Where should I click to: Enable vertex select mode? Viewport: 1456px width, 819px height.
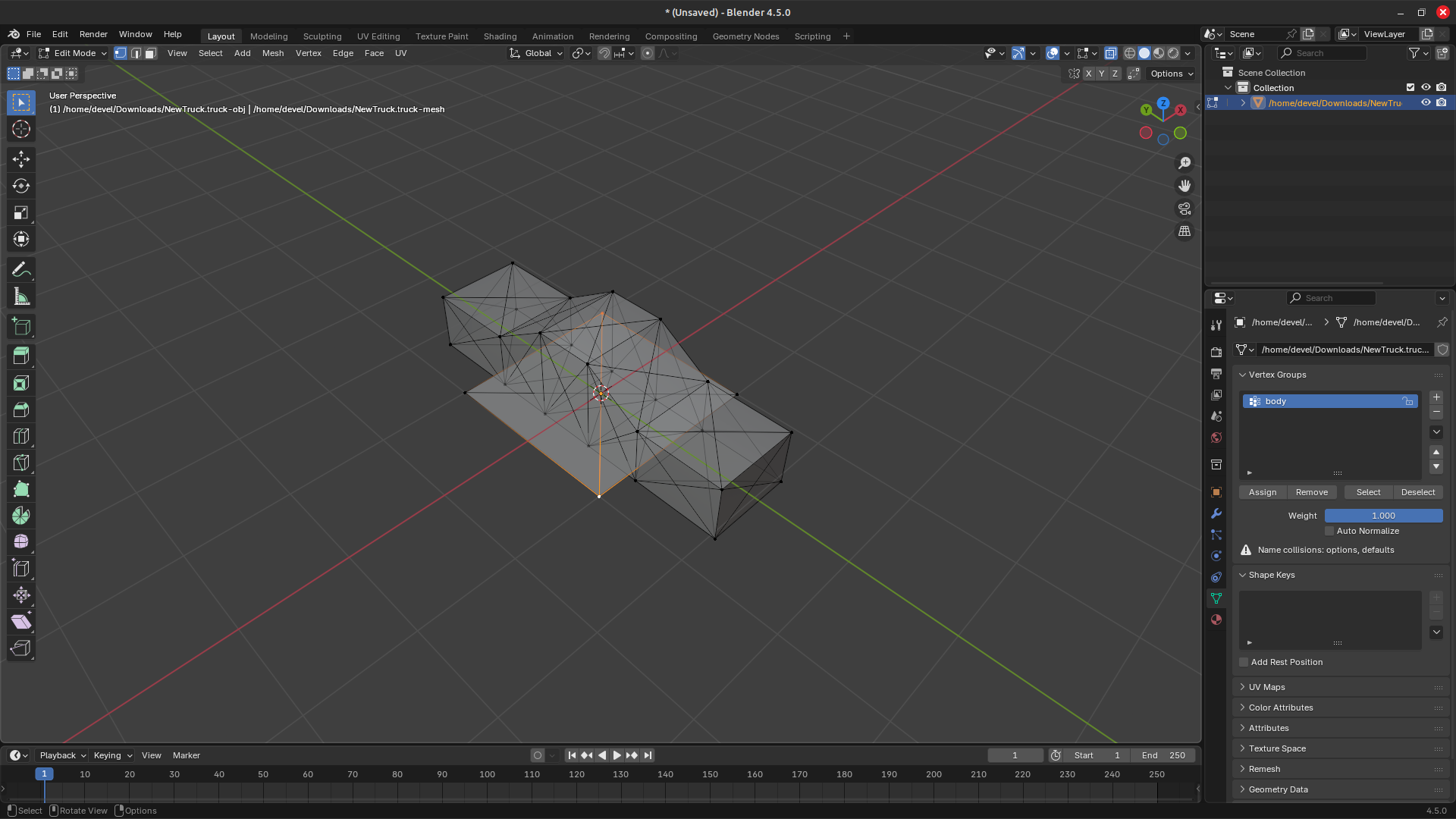click(x=121, y=53)
